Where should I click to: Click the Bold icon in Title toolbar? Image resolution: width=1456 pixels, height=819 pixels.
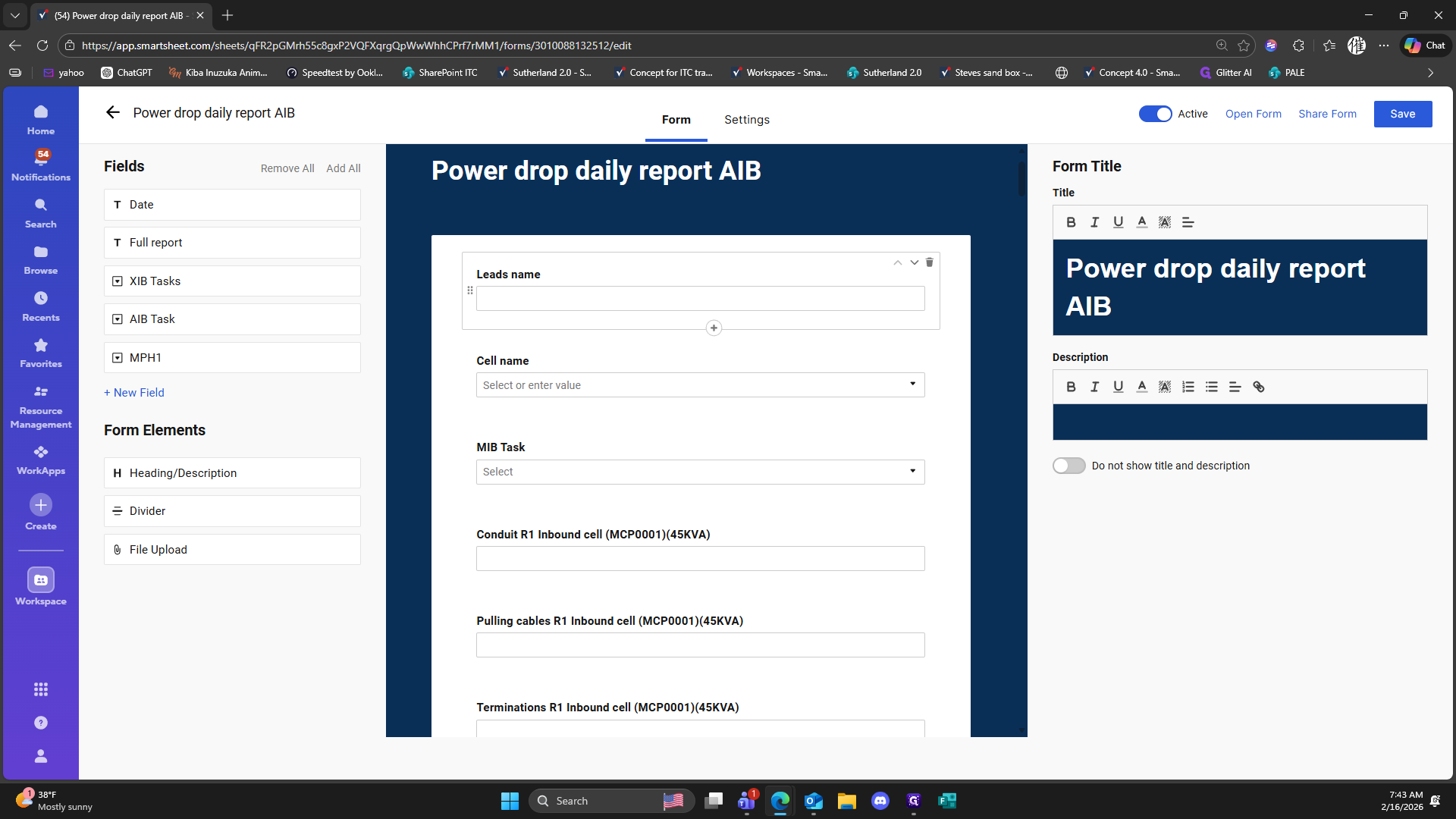click(1071, 222)
